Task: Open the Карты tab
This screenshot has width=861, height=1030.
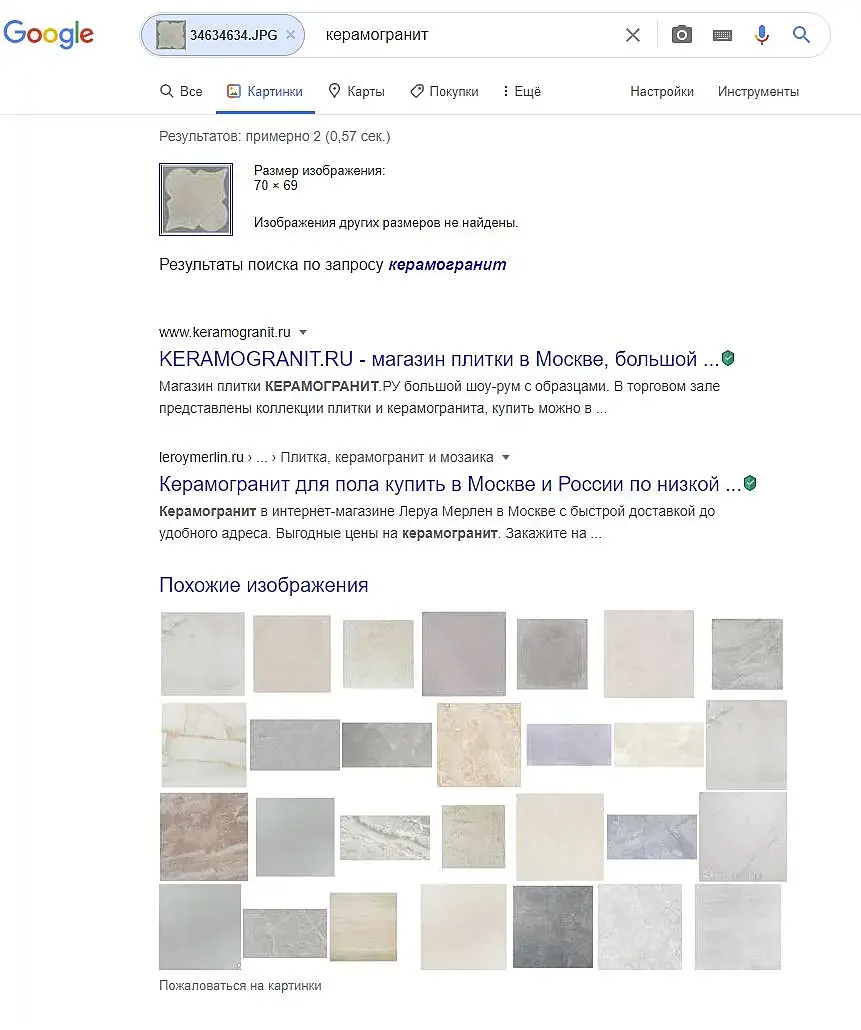Action: click(x=357, y=91)
